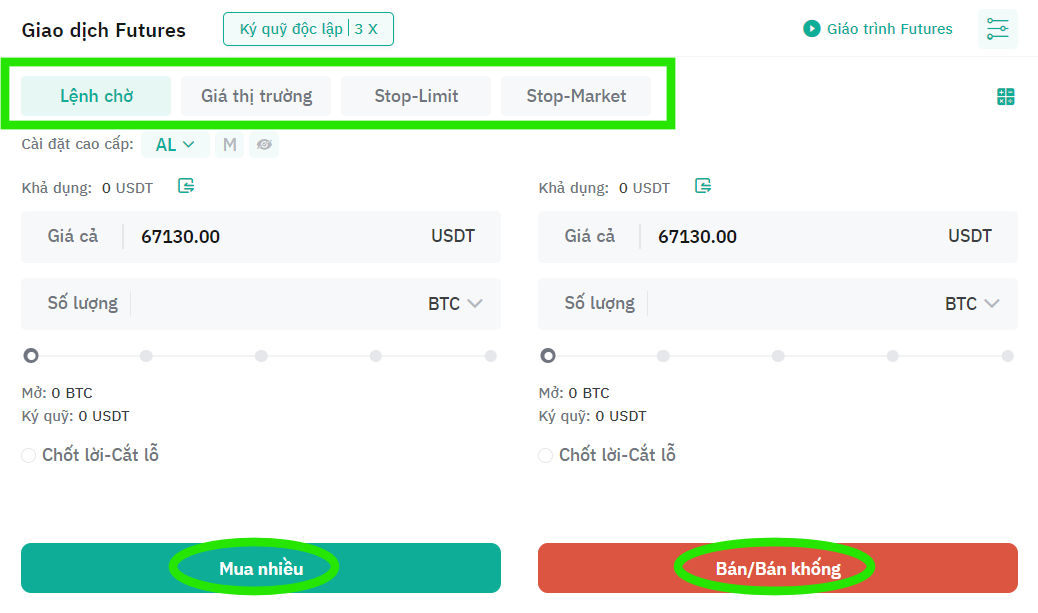Click the hidden-order eye icon
The height and width of the screenshot is (613, 1038).
[264, 144]
